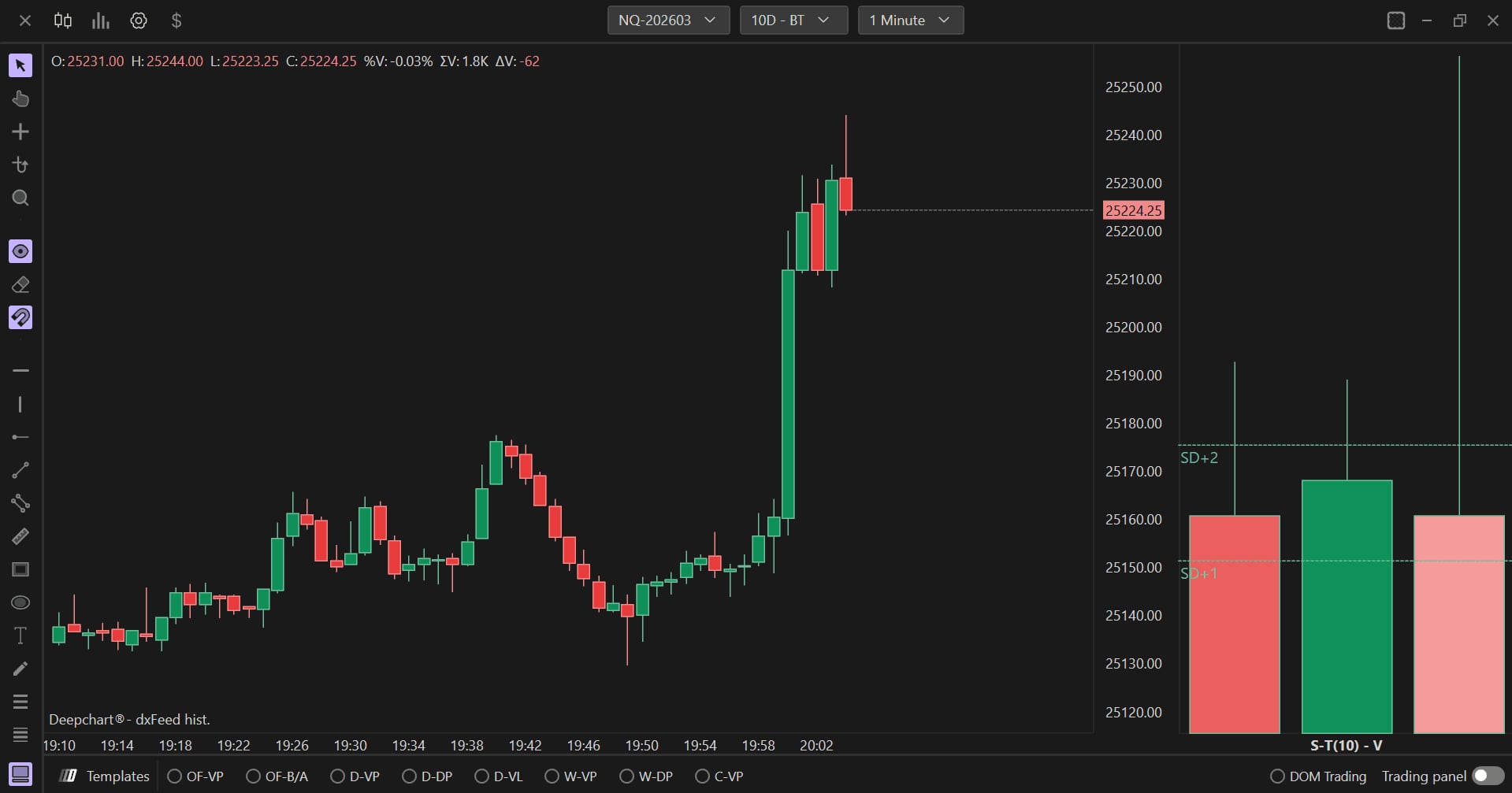1512x793 pixels.
Task: Switch on the Trading panel toggle
Action: [x=1487, y=776]
